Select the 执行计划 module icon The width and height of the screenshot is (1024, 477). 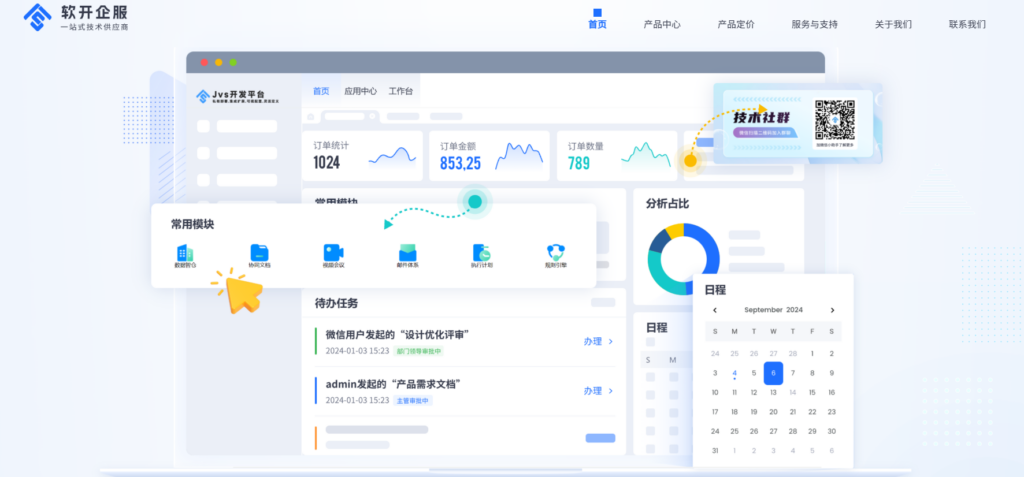482,253
